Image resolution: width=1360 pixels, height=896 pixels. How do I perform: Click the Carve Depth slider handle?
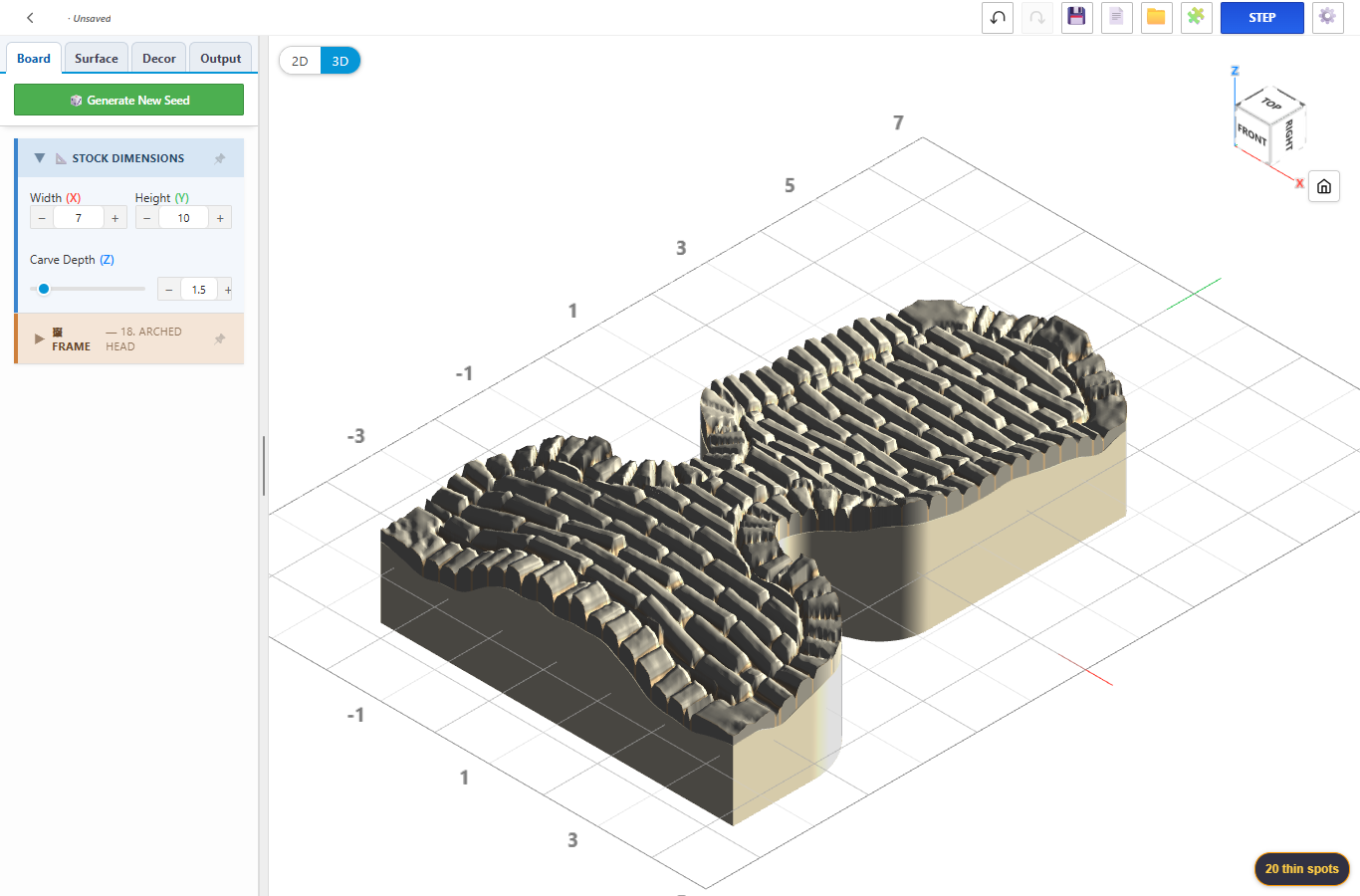44,289
